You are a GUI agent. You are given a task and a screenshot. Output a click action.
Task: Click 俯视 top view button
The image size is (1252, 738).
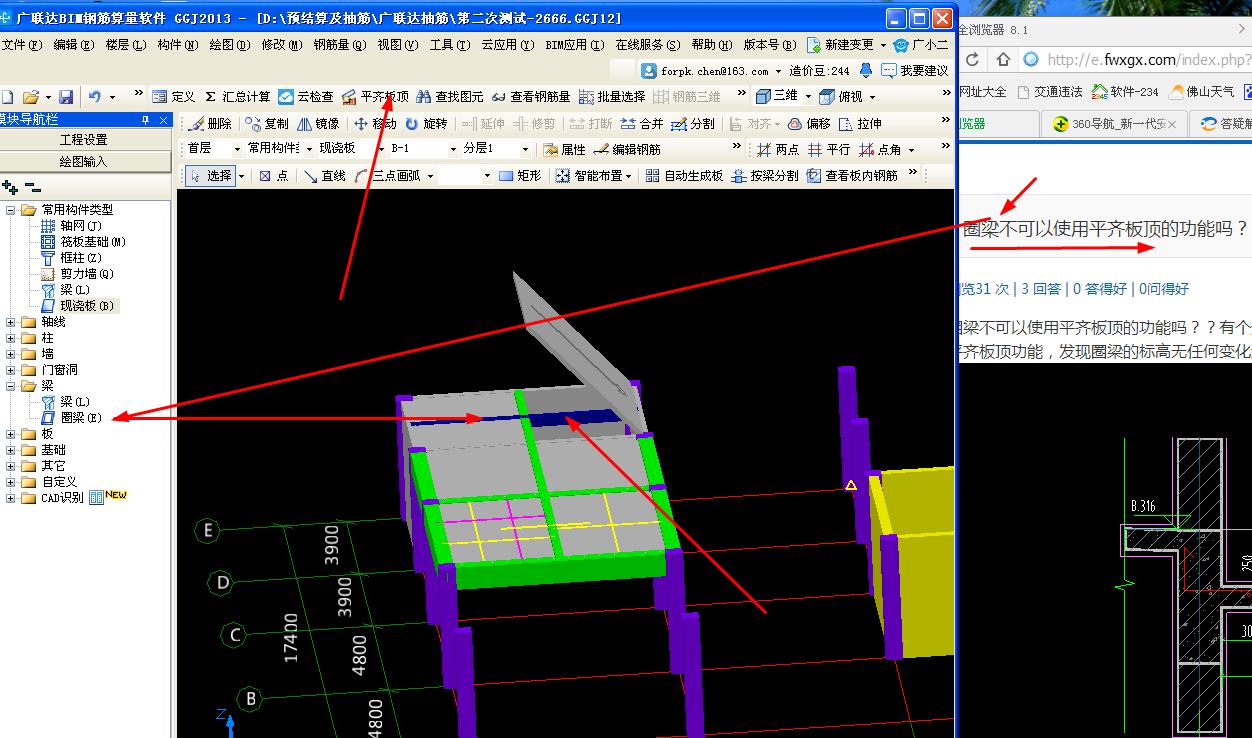tap(841, 97)
